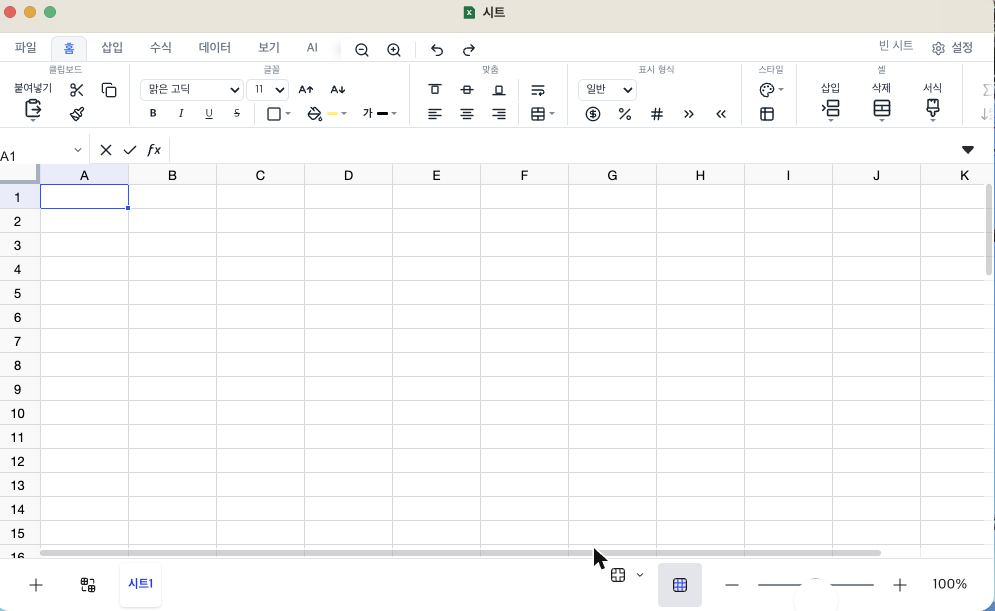Select the format painter brush icon
Viewport: 995px width, 611px height.
tap(77, 114)
